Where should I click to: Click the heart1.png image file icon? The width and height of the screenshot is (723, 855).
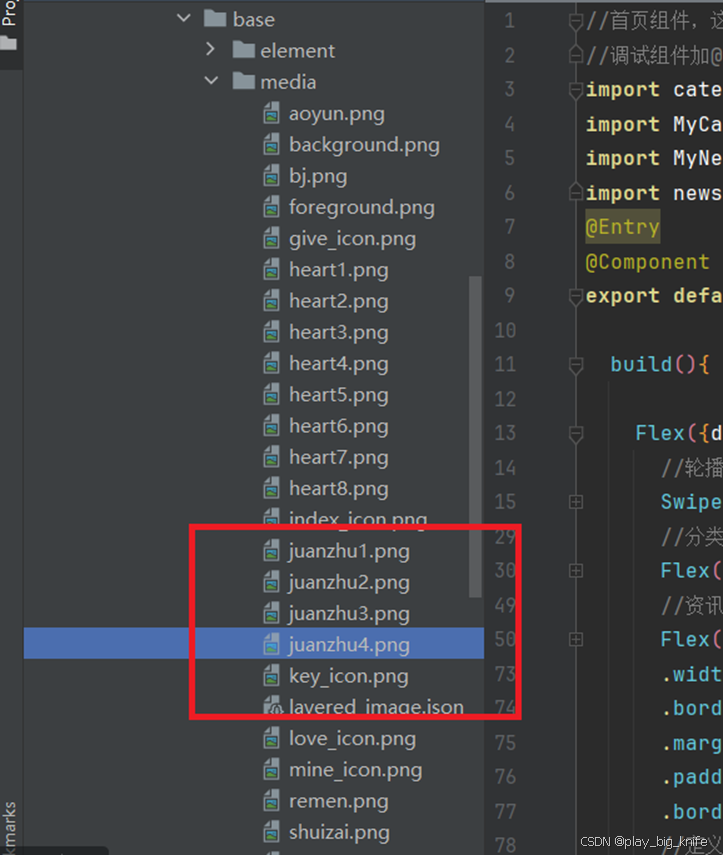pyautogui.click(x=271, y=270)
